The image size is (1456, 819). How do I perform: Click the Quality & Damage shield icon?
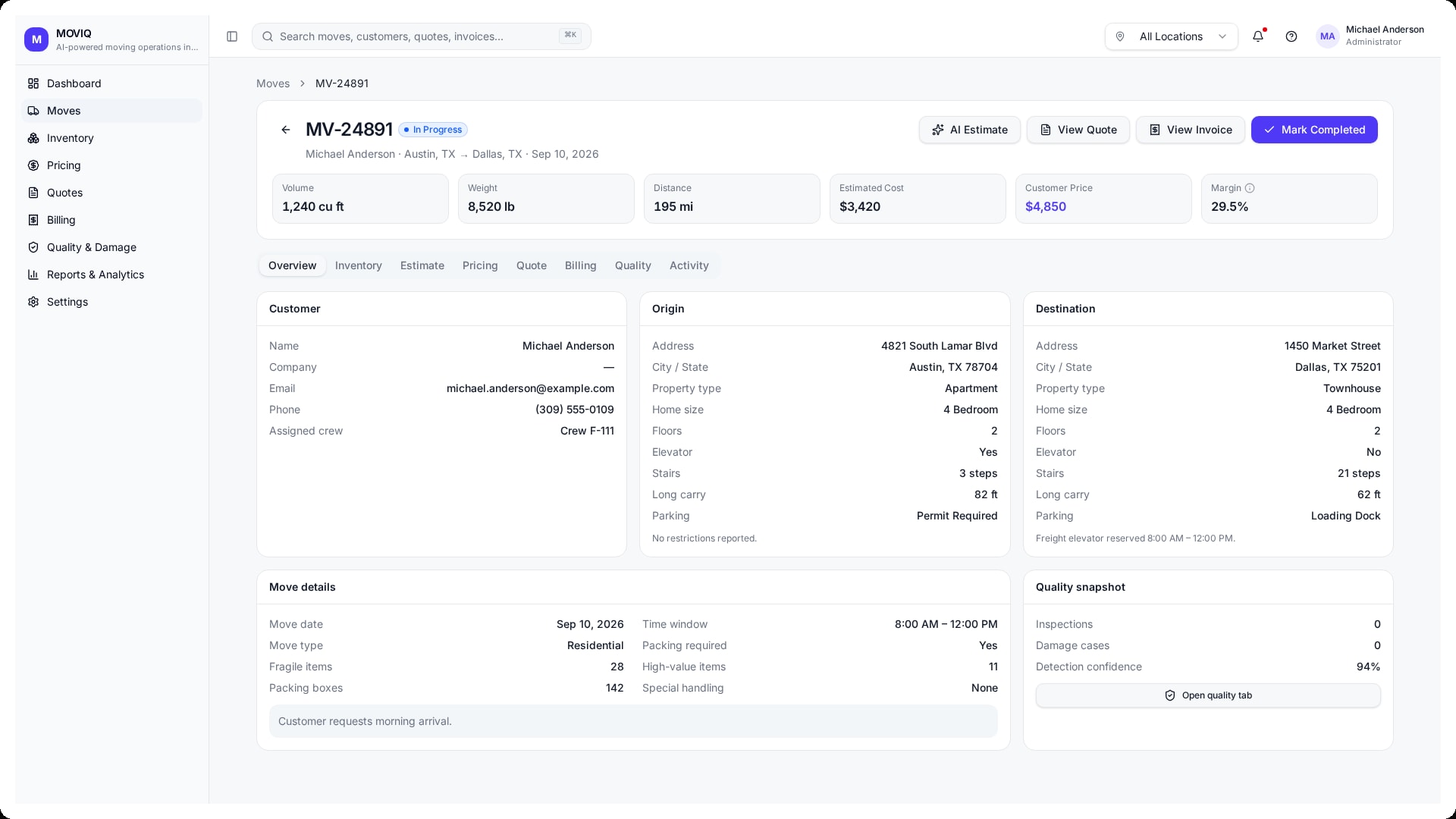click(33, 247)
